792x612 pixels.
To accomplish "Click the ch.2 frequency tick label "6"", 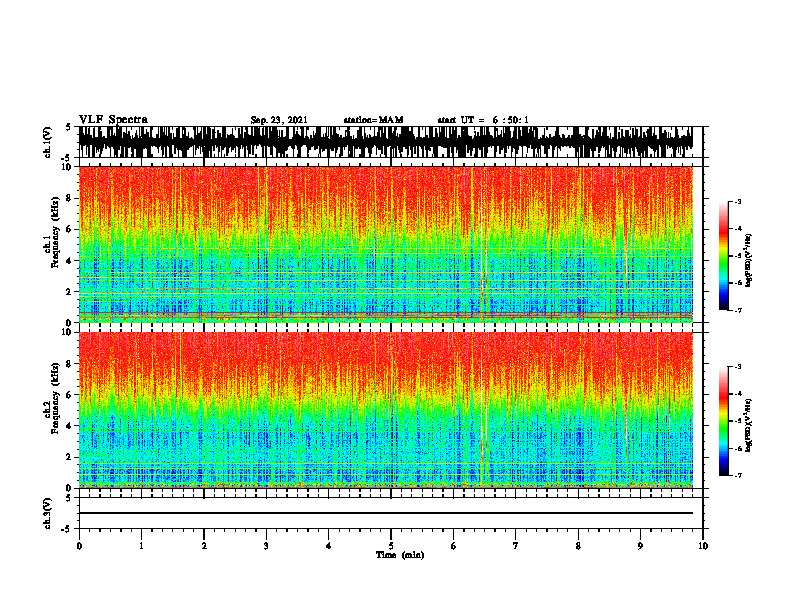I will (x=70, y=395).
